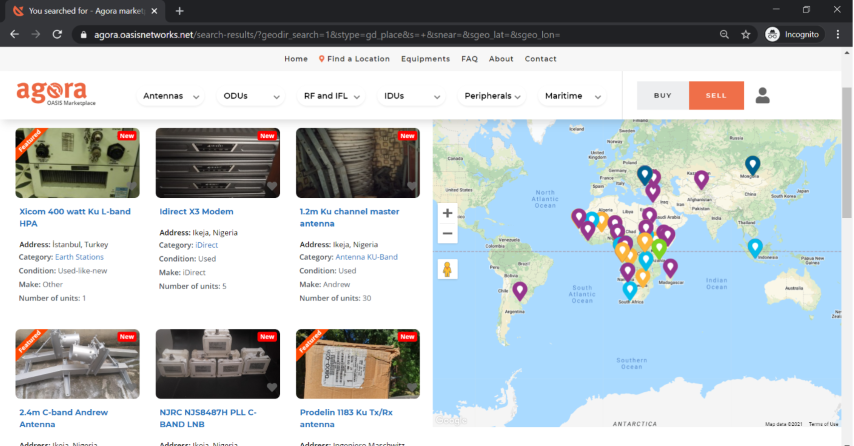
Task: Expand the ODUs dropdown menu
Action: (249, 96)
